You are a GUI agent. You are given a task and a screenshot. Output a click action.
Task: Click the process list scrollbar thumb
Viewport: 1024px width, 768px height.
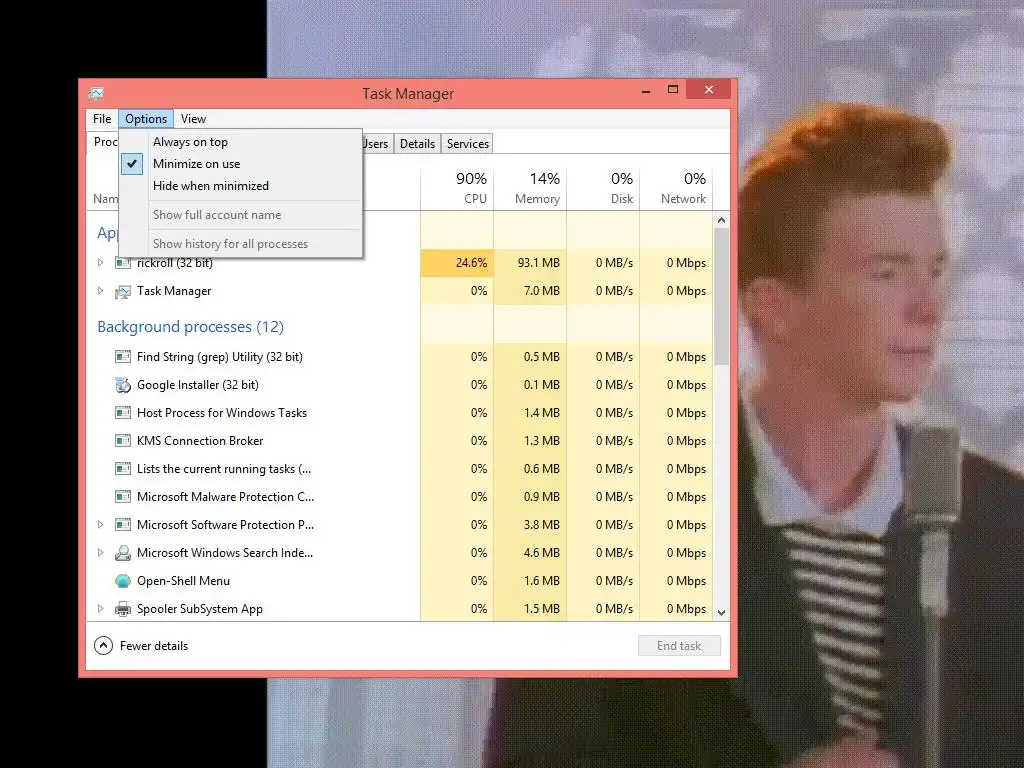(x=721, y=297)
